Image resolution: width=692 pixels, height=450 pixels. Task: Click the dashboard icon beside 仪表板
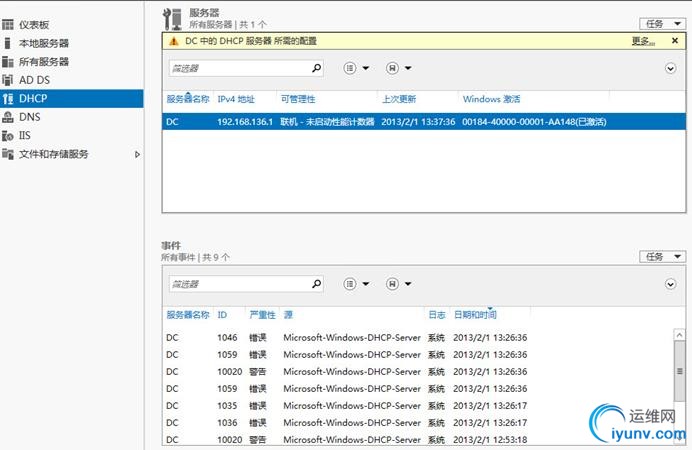click(x=8, y=25)
